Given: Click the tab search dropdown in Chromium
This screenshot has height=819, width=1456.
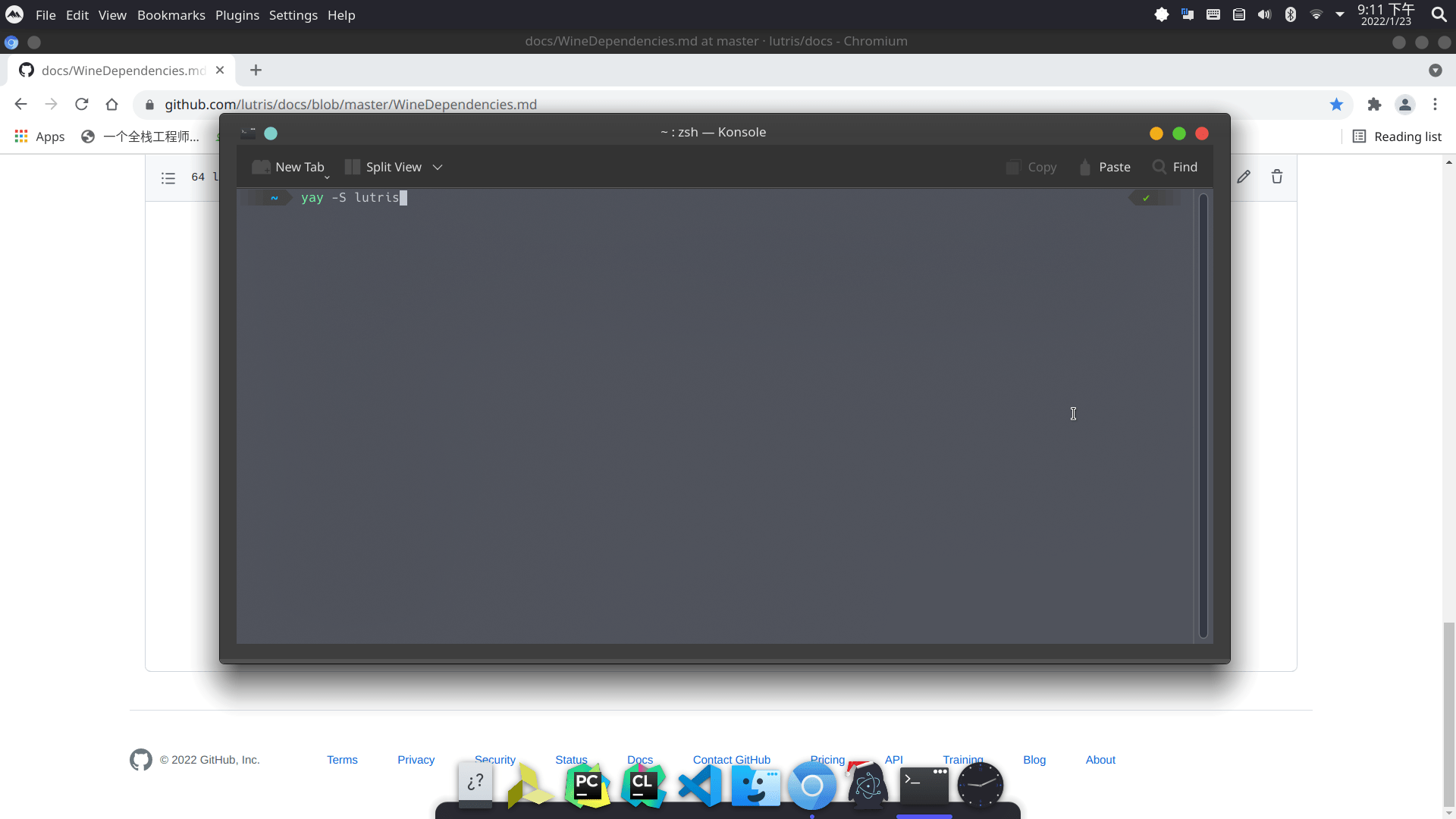Looking at the screenshot, I should coord(1435,71).
